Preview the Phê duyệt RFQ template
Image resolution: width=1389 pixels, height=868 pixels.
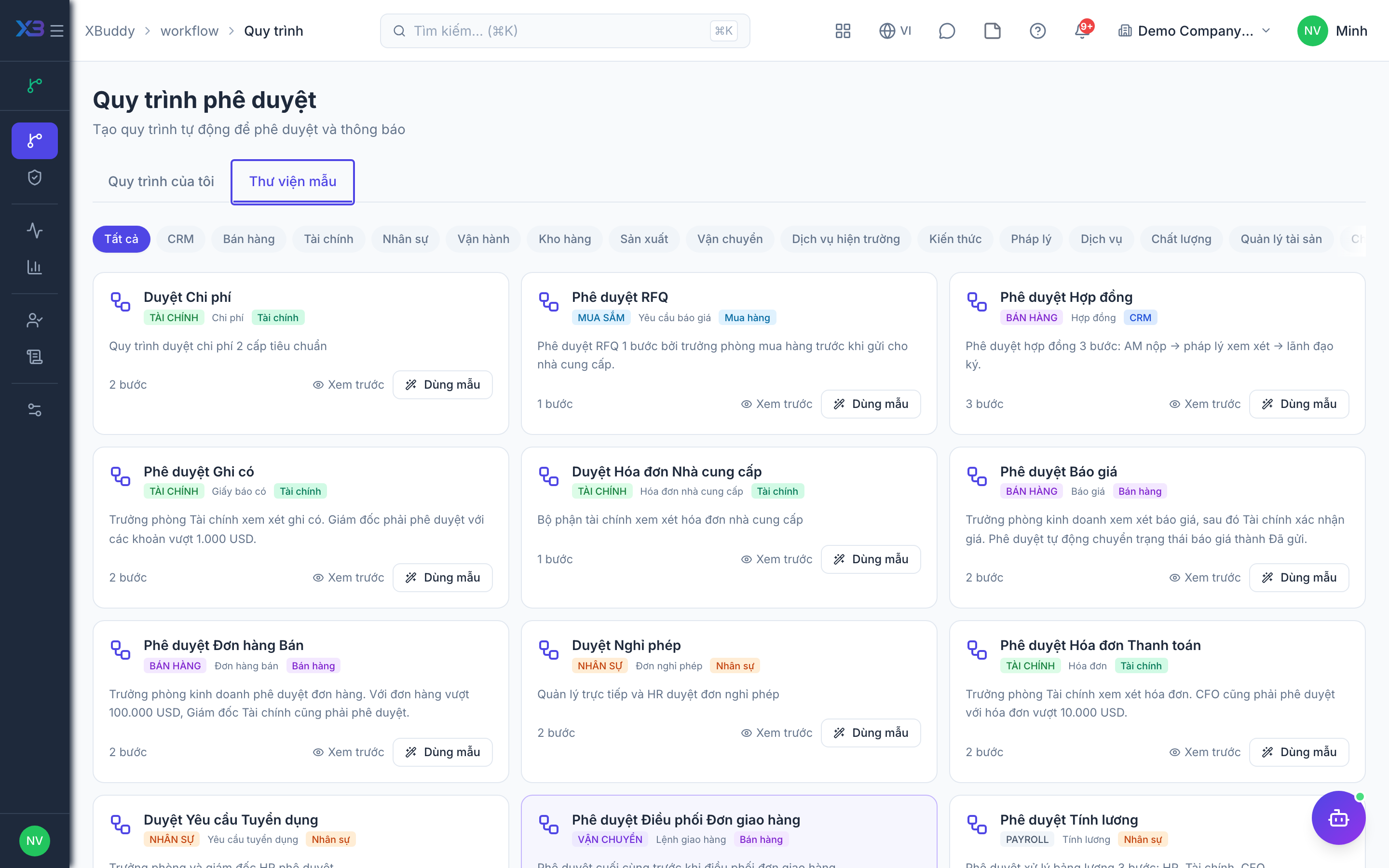click(776, 404)
